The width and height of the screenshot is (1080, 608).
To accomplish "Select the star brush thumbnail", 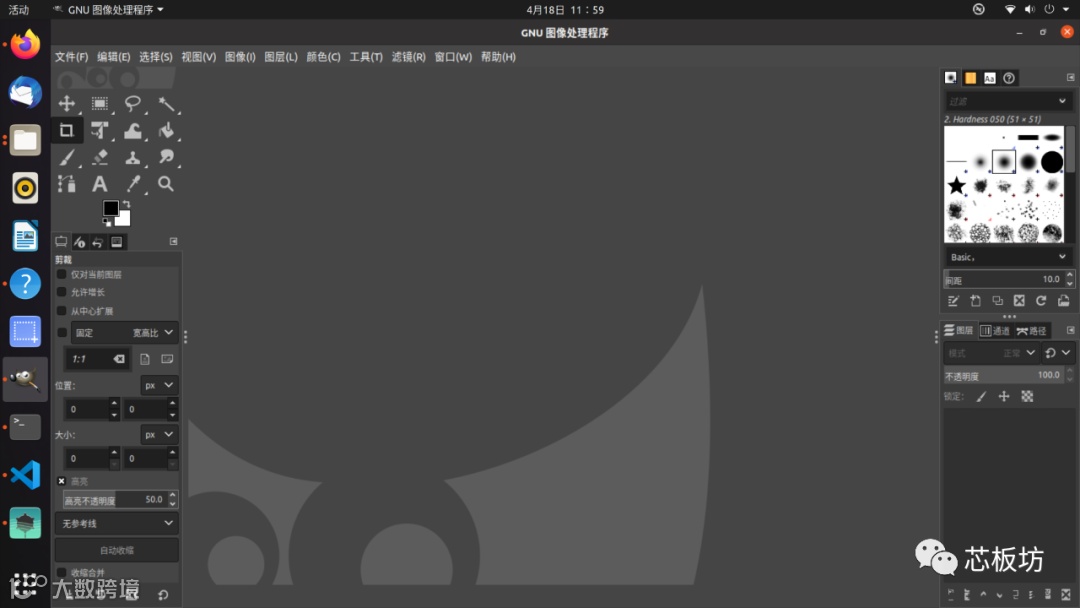I will [956, 185].
